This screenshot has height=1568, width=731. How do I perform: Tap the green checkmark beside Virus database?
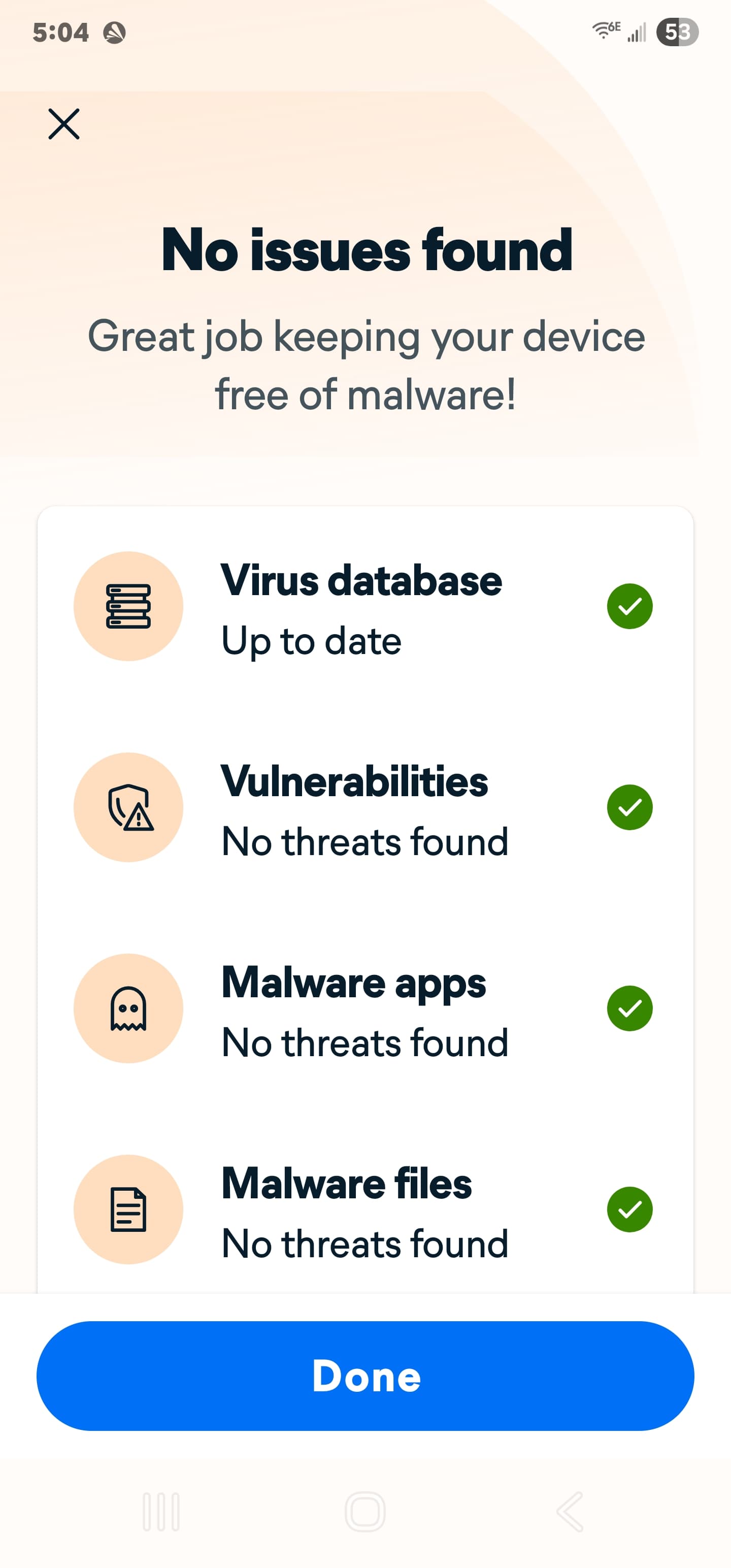click(x=629, y=606)
